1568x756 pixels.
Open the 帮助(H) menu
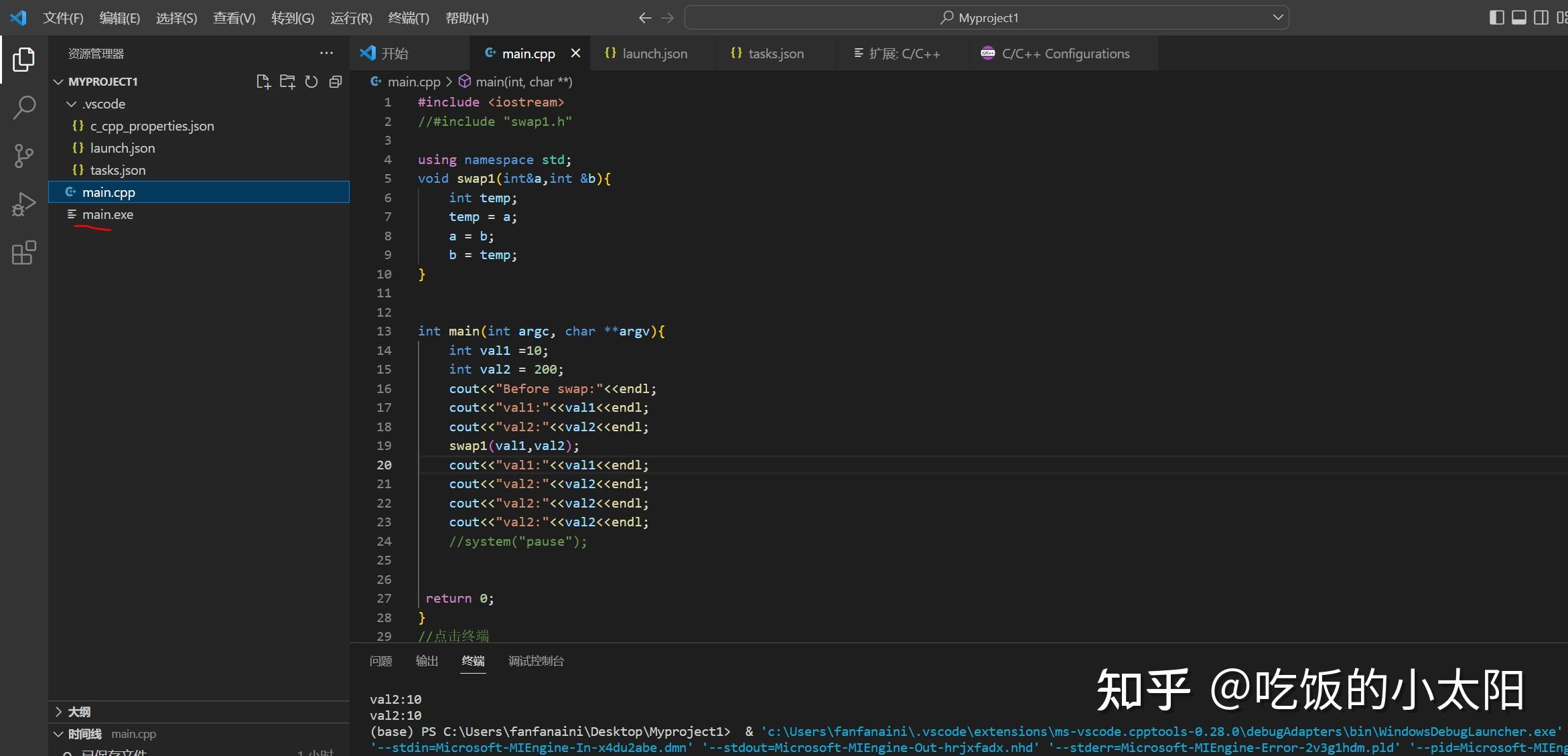pyautogui.click(x=467, y=18)
